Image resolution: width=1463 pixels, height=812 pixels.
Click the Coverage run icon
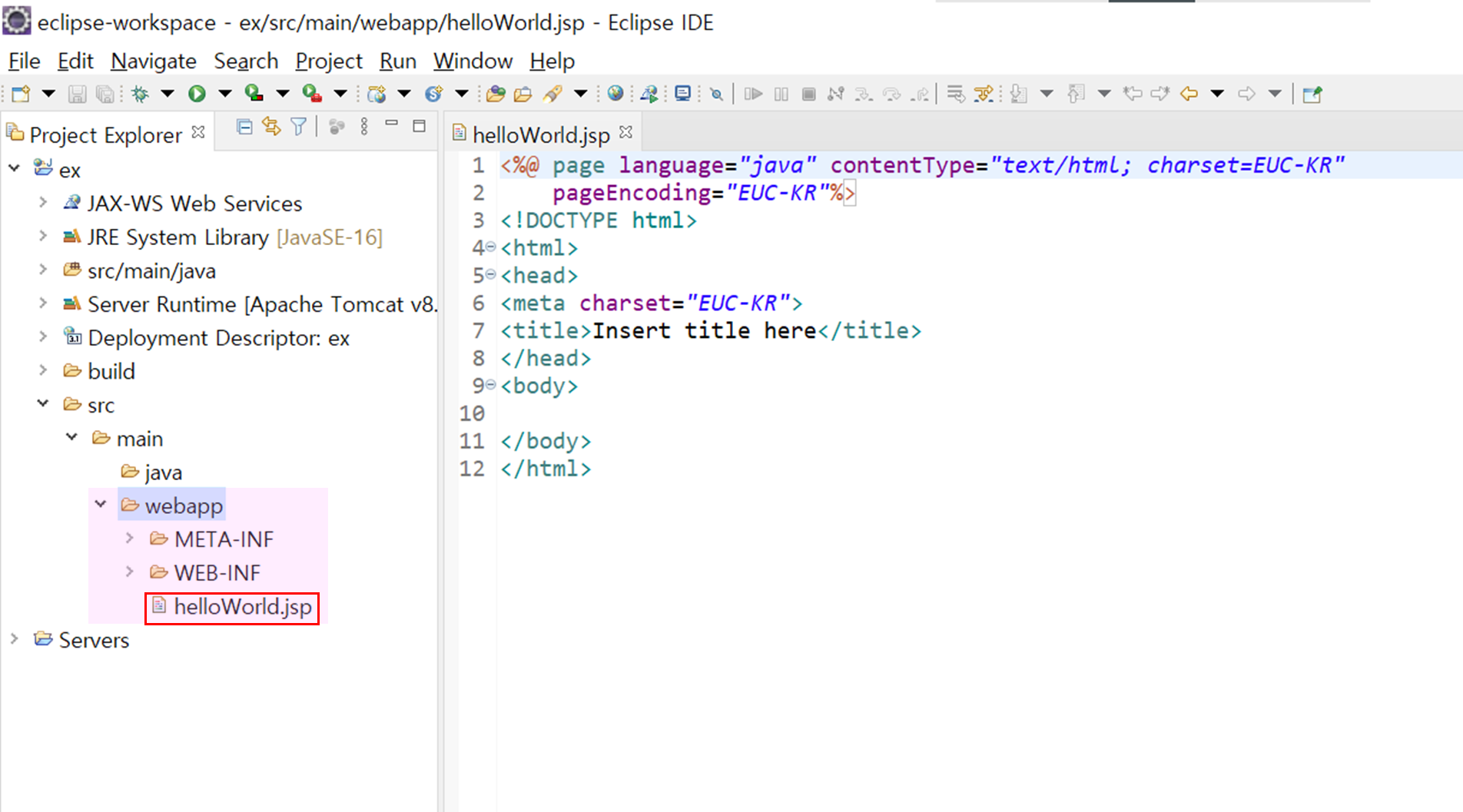tap(254, 94)
